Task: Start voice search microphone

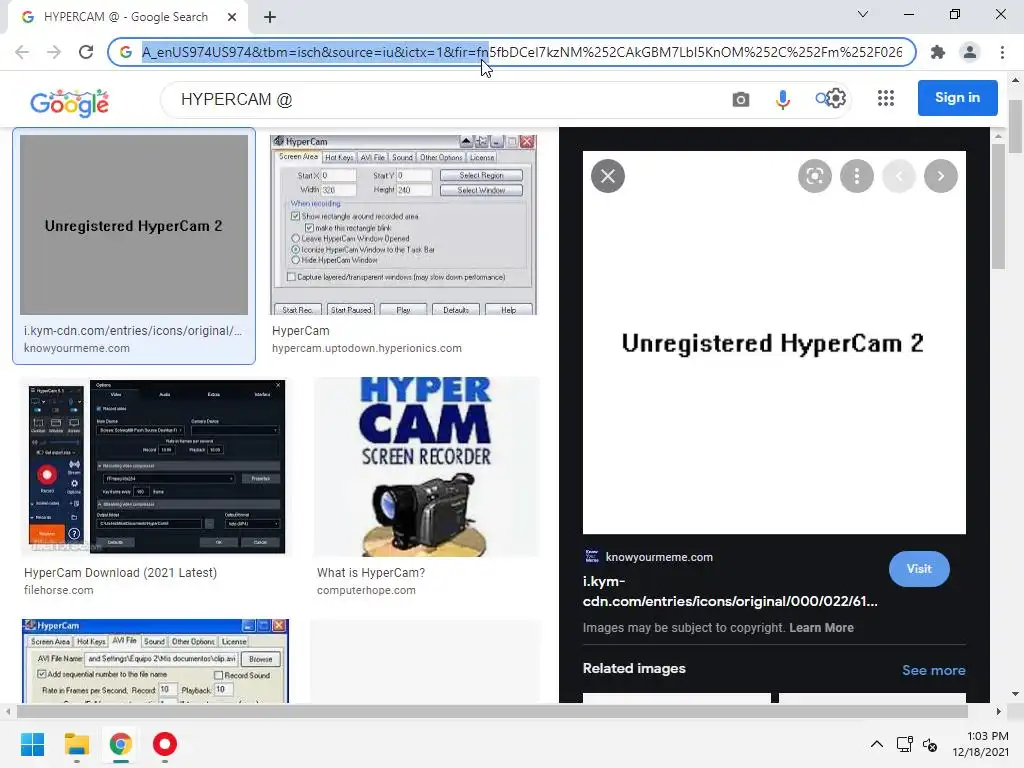Action: pyautogui.click(x=782, y=99)
